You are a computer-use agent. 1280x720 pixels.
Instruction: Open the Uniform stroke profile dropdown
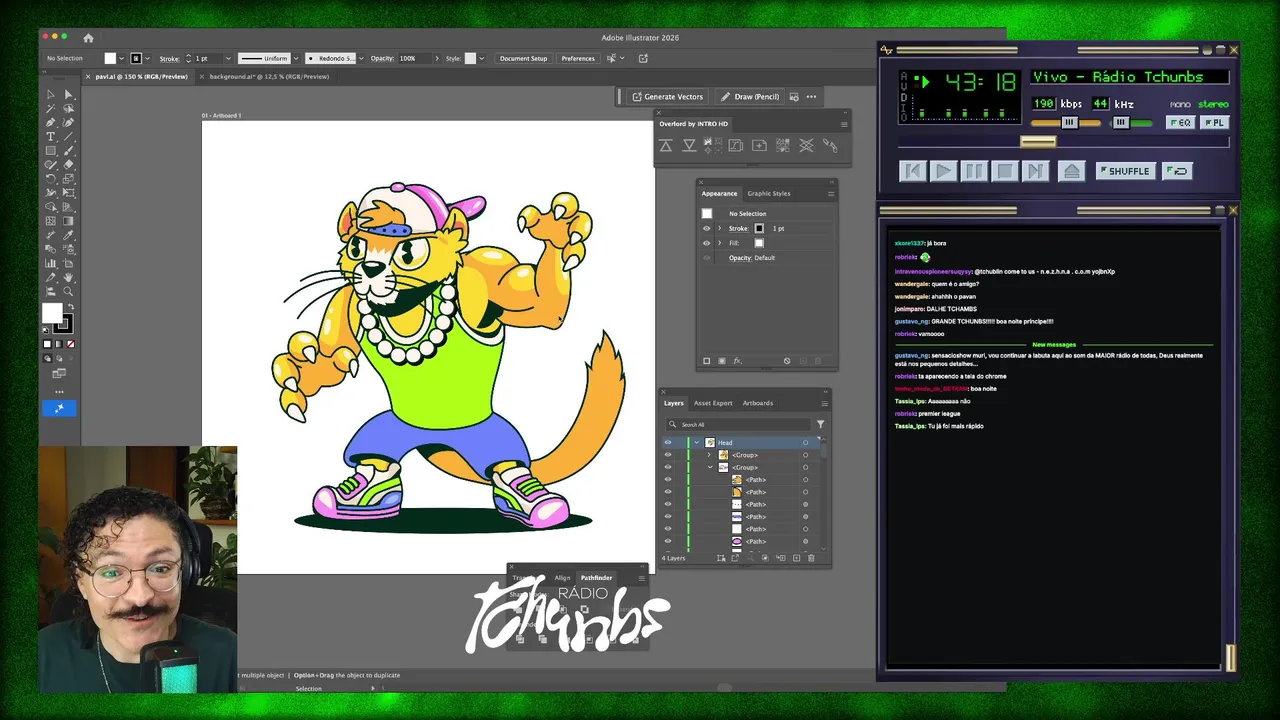click(x=295, y=58)
